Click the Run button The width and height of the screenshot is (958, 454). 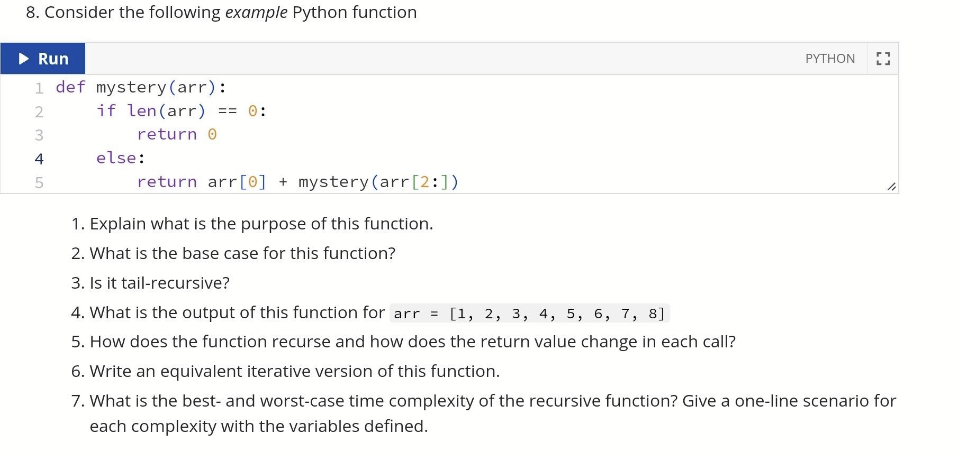point(43,59)
